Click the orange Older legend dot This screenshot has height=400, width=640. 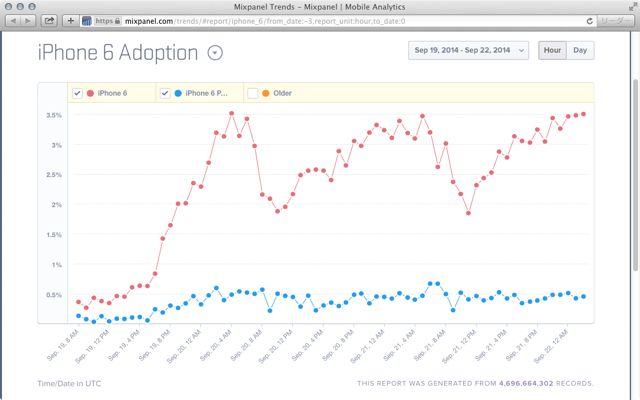coord(266,93)
